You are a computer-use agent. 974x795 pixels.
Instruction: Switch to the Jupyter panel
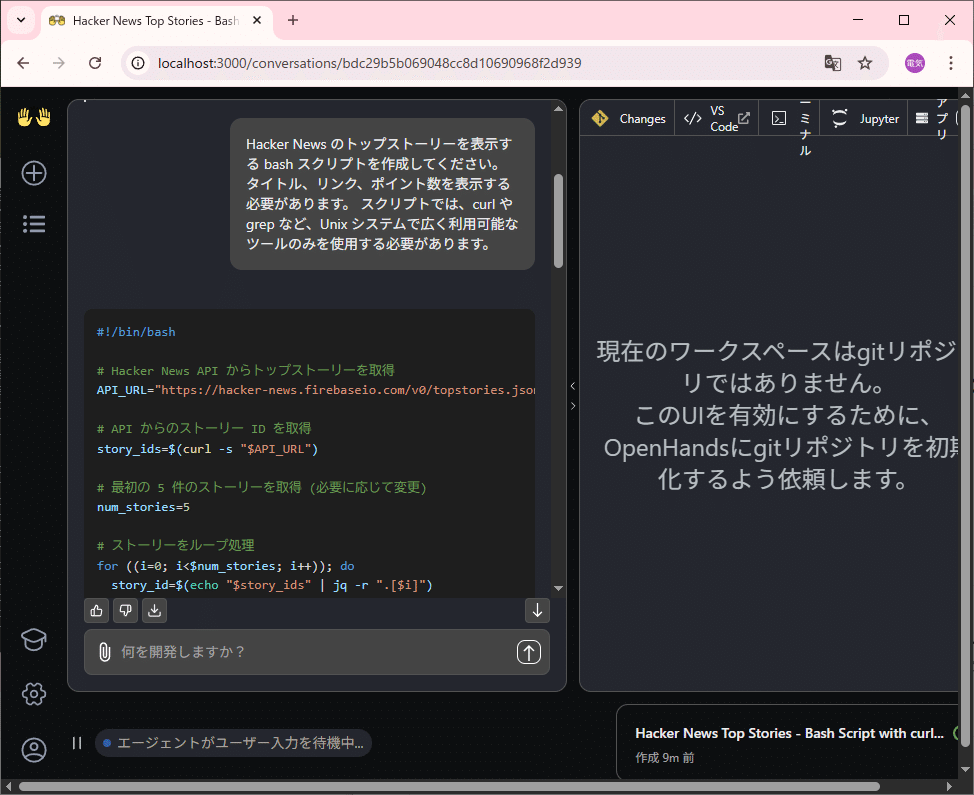pyautogui.click(x=862, y=118)
